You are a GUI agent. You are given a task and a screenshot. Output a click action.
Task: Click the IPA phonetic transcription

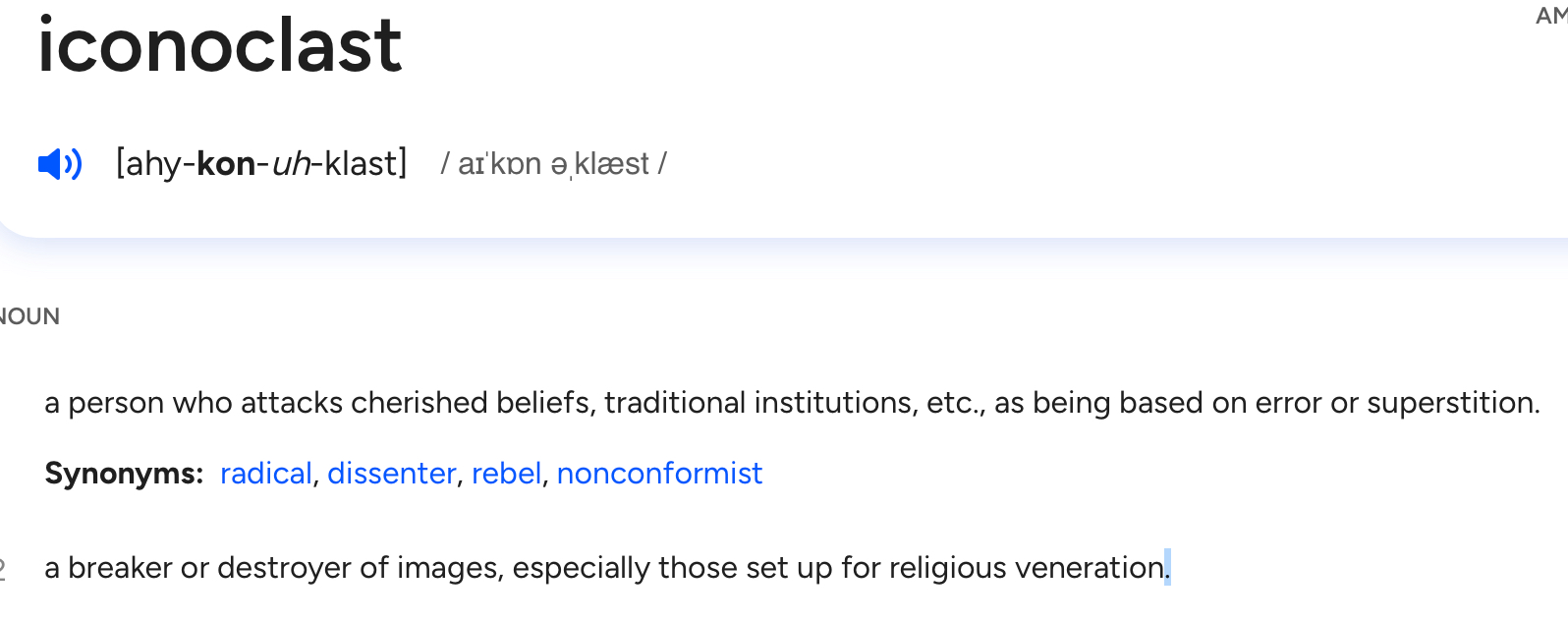(553, 164)
